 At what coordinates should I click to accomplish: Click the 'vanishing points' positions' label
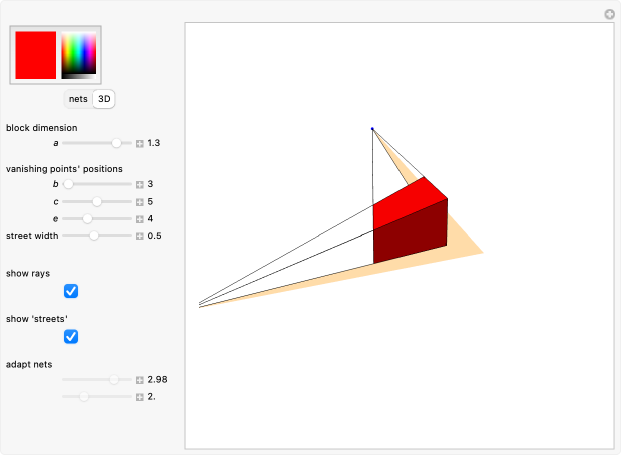pyautogui.click(x=64, y=169)
